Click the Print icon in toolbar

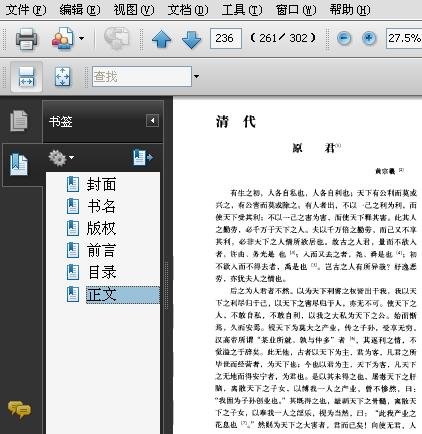point(26,38)
